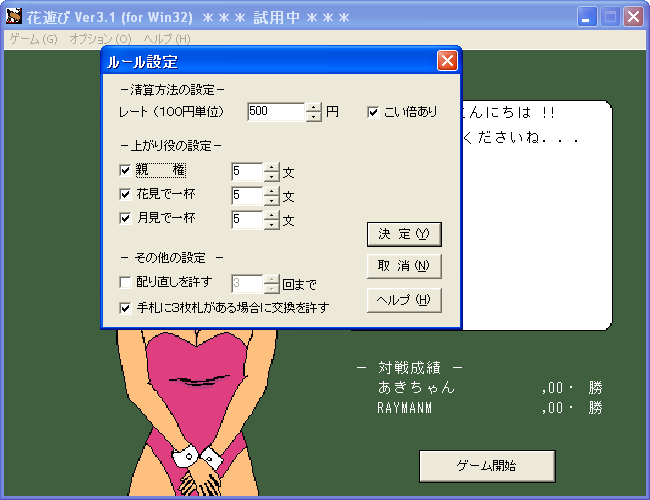Close the ルール設定 dialog with the red X

tap(447, 61)
